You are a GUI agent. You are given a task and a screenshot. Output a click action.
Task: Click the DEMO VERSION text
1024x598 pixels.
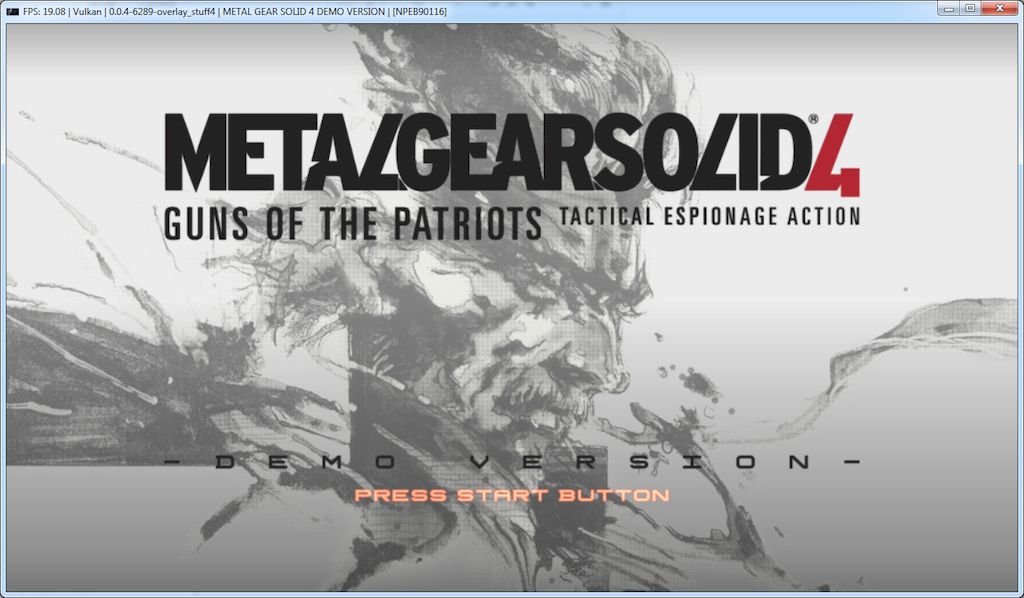(513, 462)
